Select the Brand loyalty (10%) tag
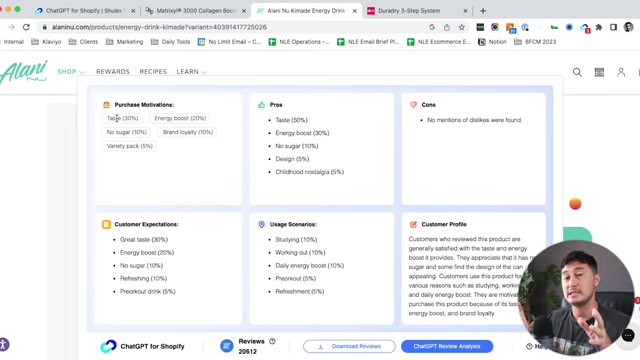 click(188, 132)
